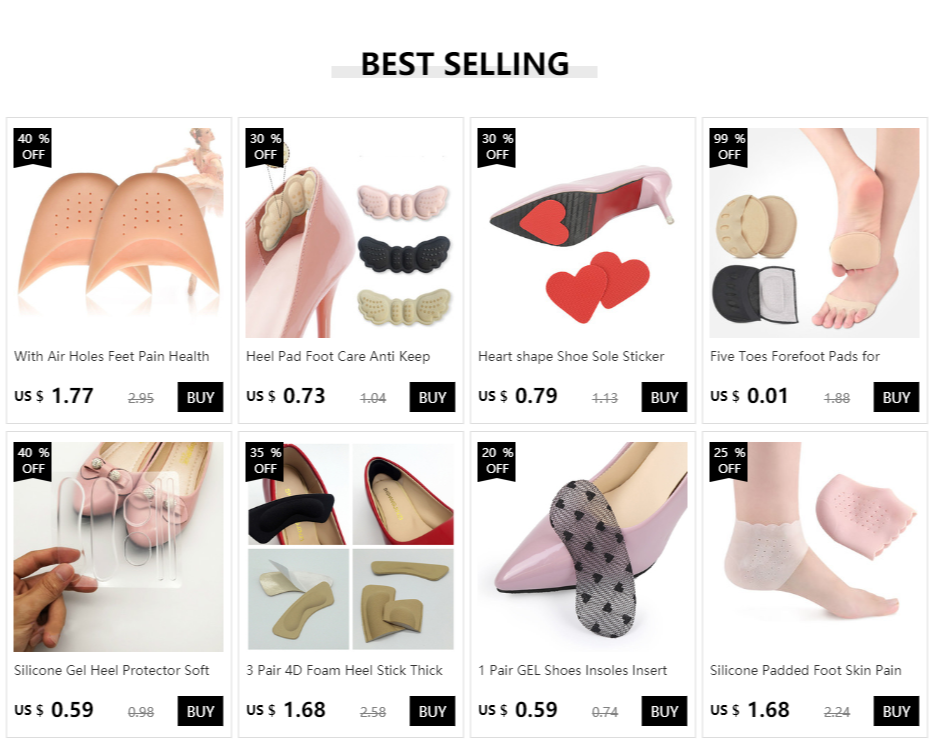Click the 99% OFF badge on forefoot pads
Viewport: 932px width, 749px height.
click(x=728, y=147)
